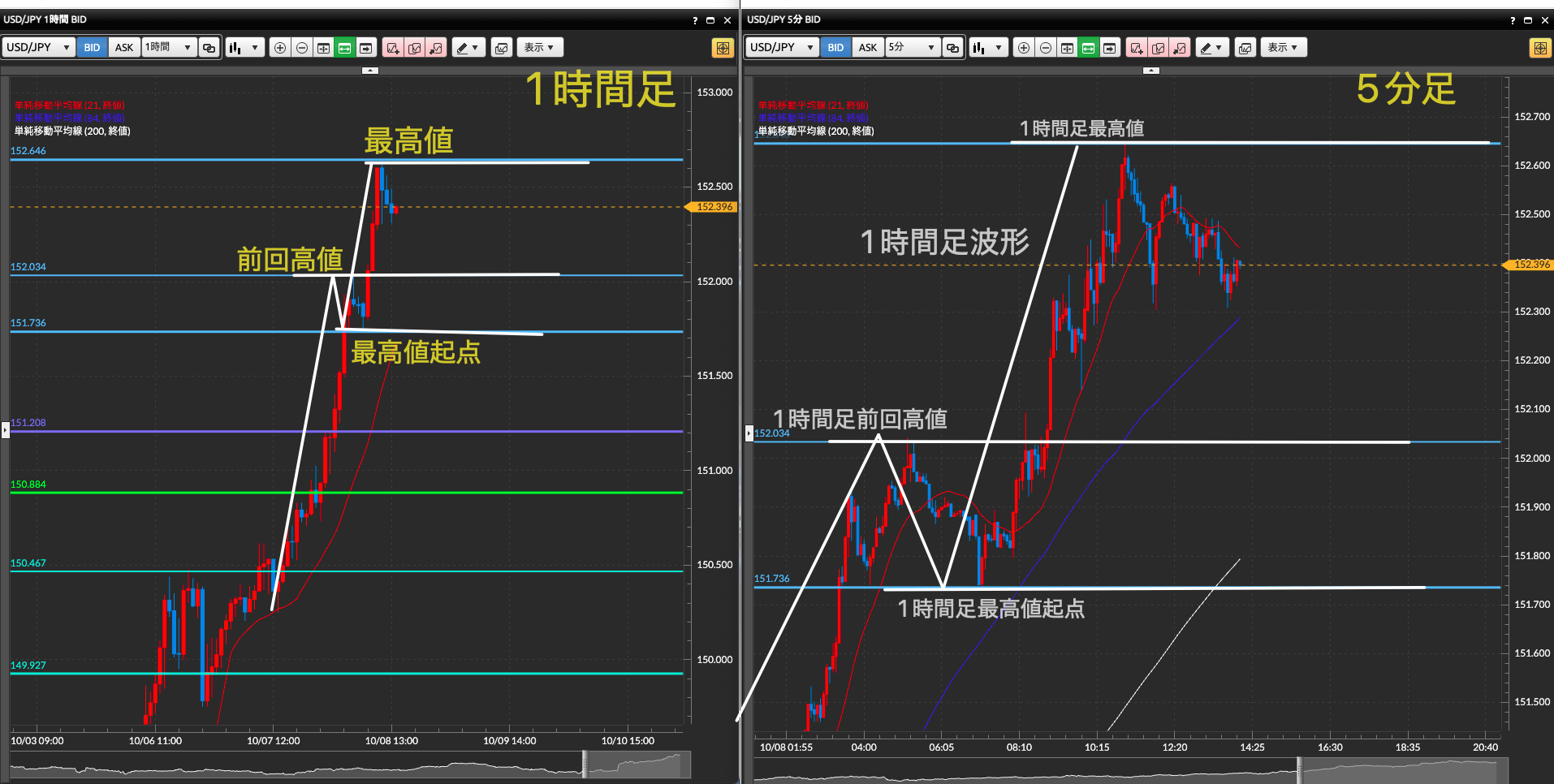Click the help question mark of the 5-minute window
This screenshot has width=1554, height=784.
click(x=1512, y=20)
